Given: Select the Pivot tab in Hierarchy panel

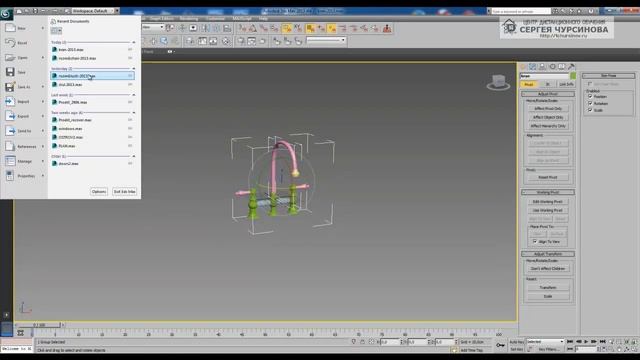Looking at the screenshot, I should [x=529, y=84].
